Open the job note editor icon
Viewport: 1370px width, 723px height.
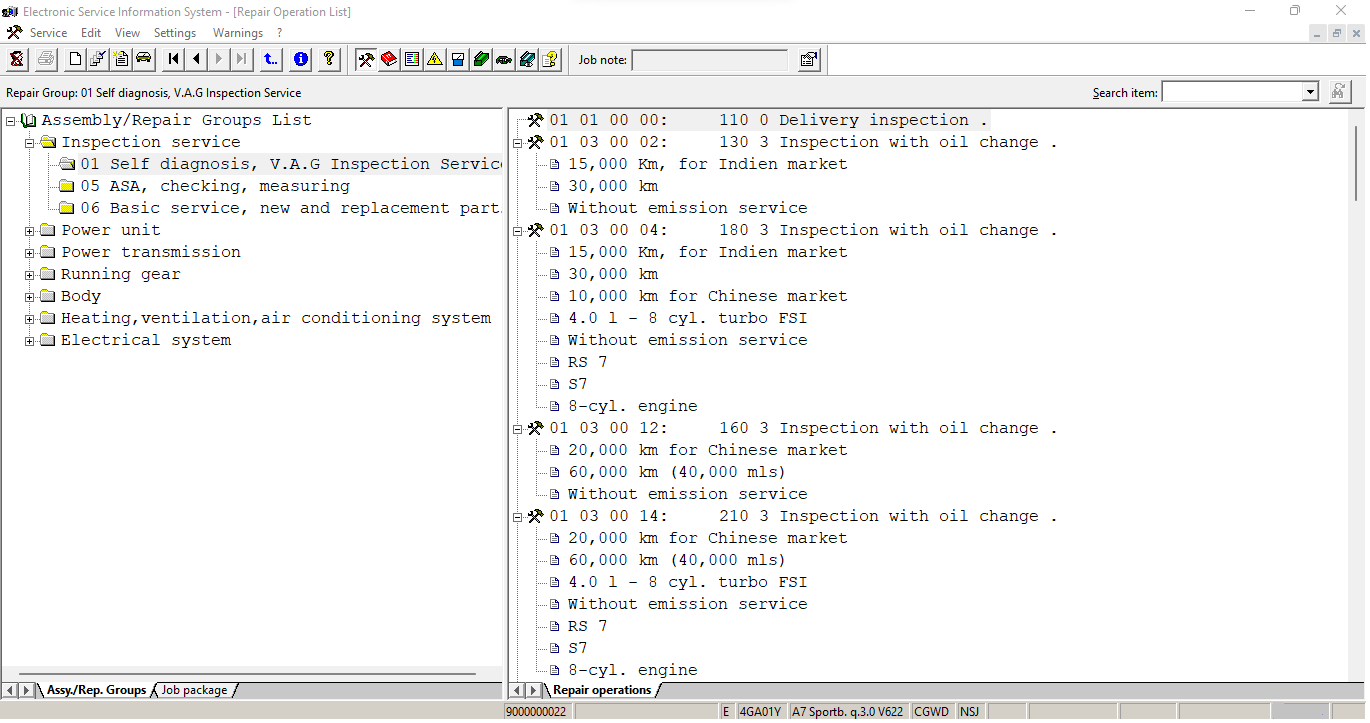(808, 59)
